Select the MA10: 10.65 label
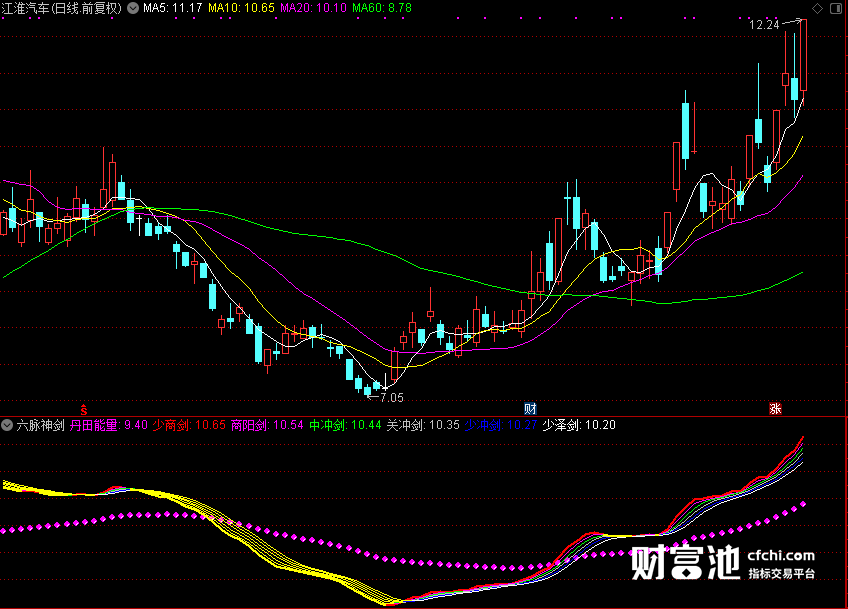Viewport: 848px width, 609px height. point(241,8)
